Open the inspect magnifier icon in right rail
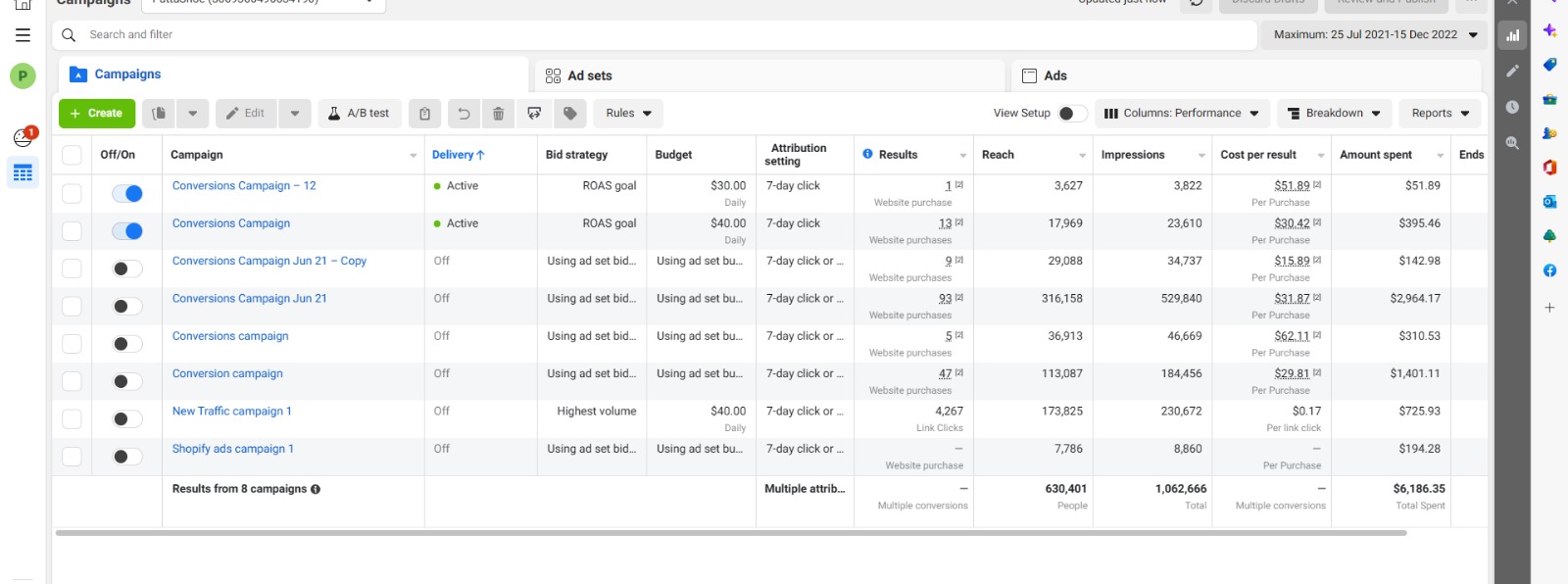 pos(1513,143)
